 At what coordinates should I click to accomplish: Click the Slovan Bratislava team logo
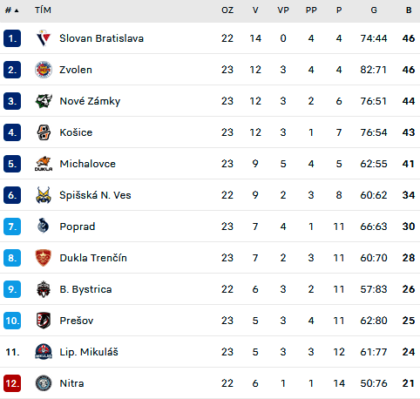43,38
